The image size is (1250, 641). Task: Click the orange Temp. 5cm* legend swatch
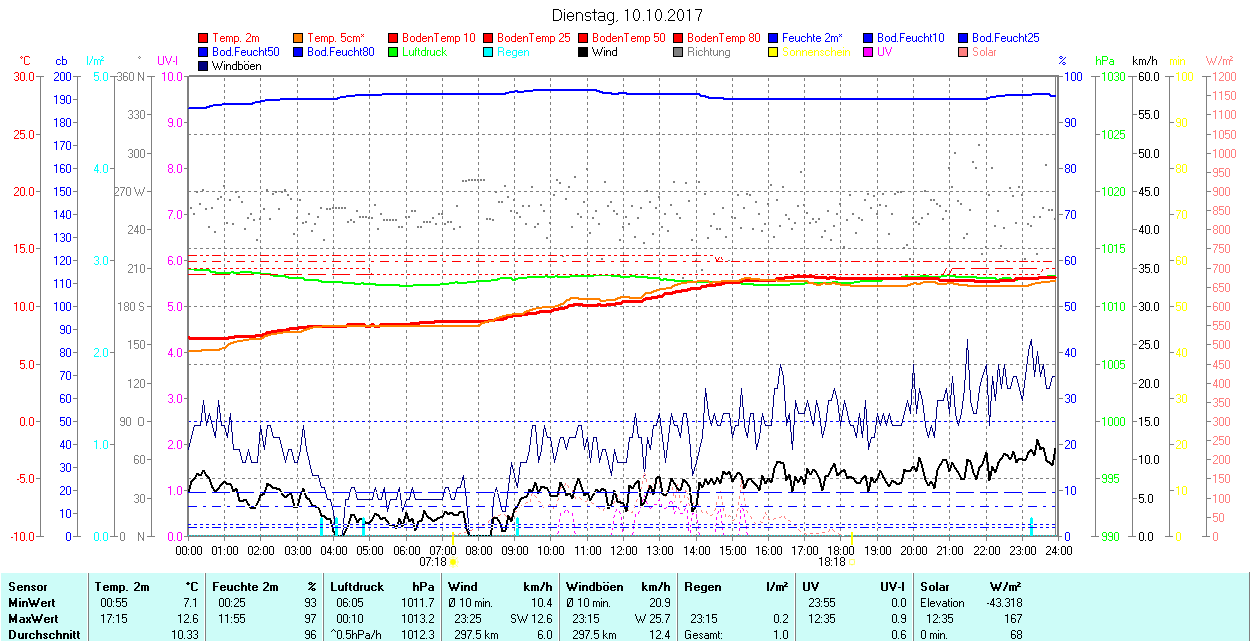click(x=299, y=38)
